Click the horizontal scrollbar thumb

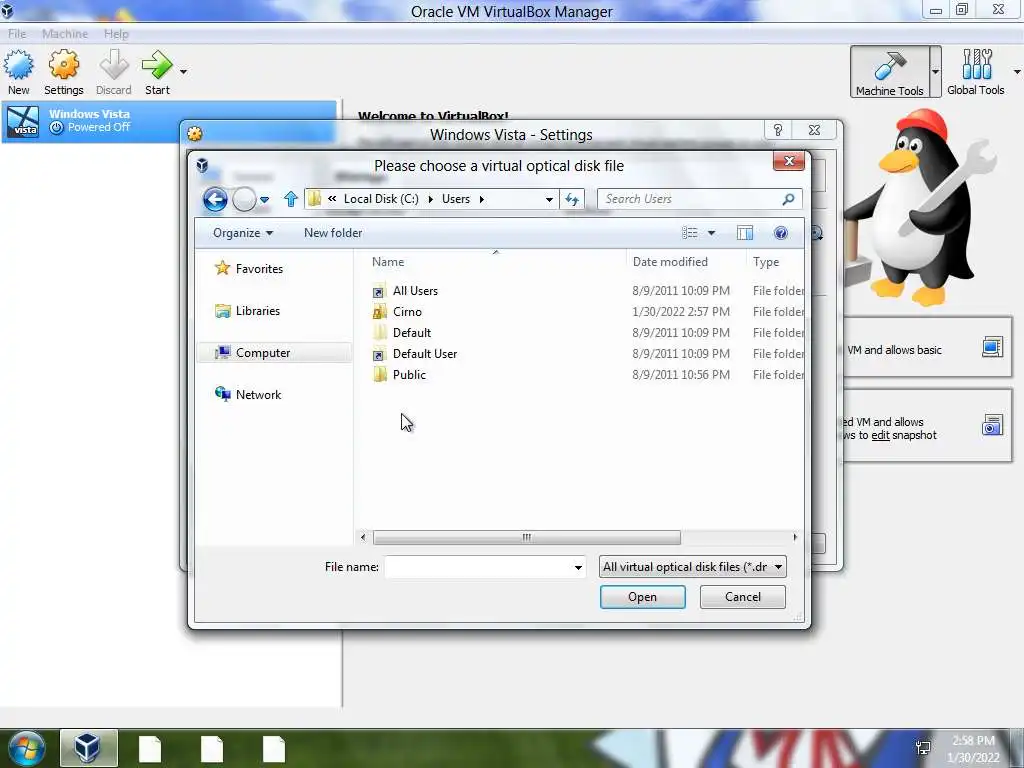(x=526, y=537)
